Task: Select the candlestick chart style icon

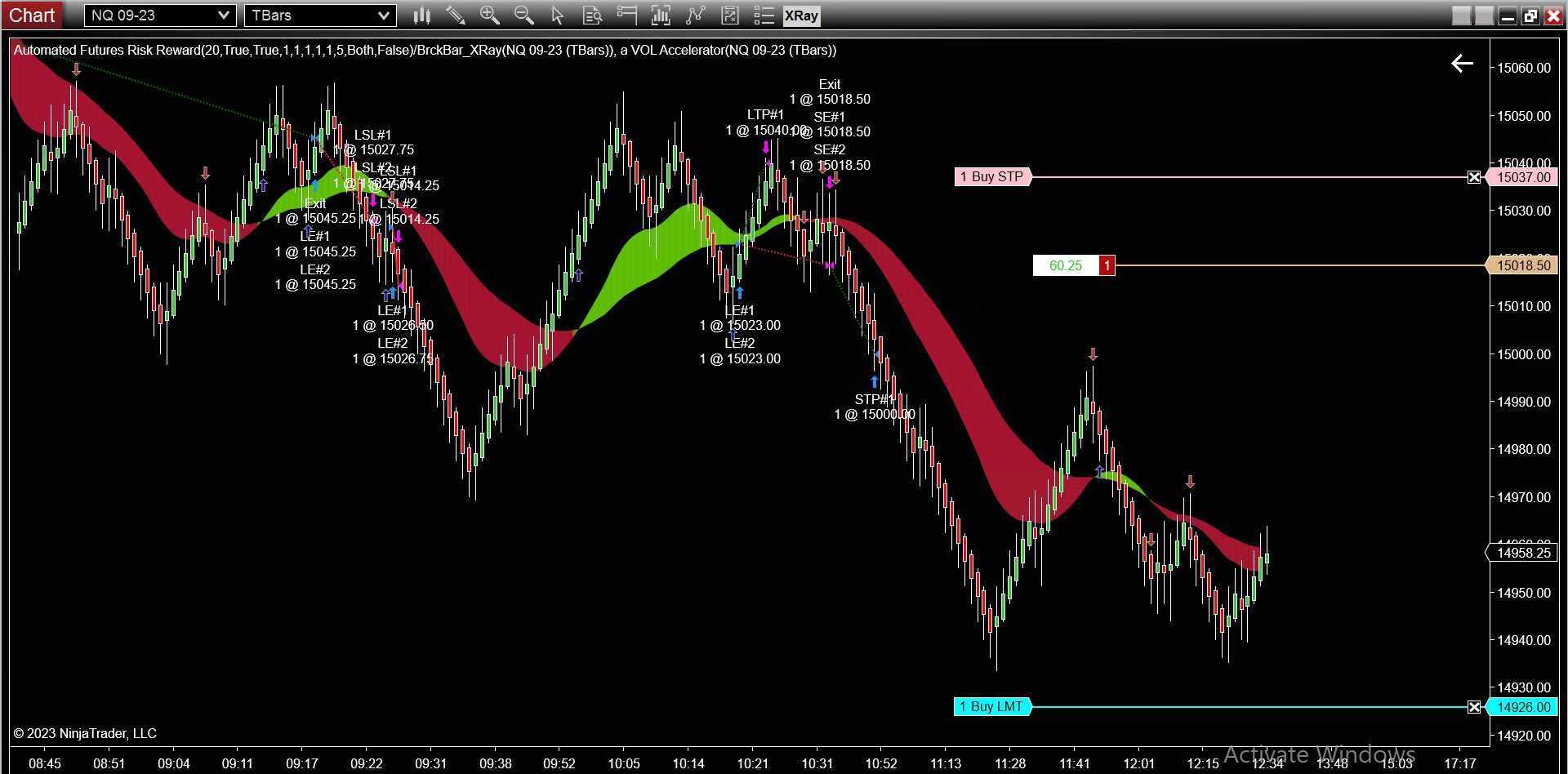Action: point(421,16)
